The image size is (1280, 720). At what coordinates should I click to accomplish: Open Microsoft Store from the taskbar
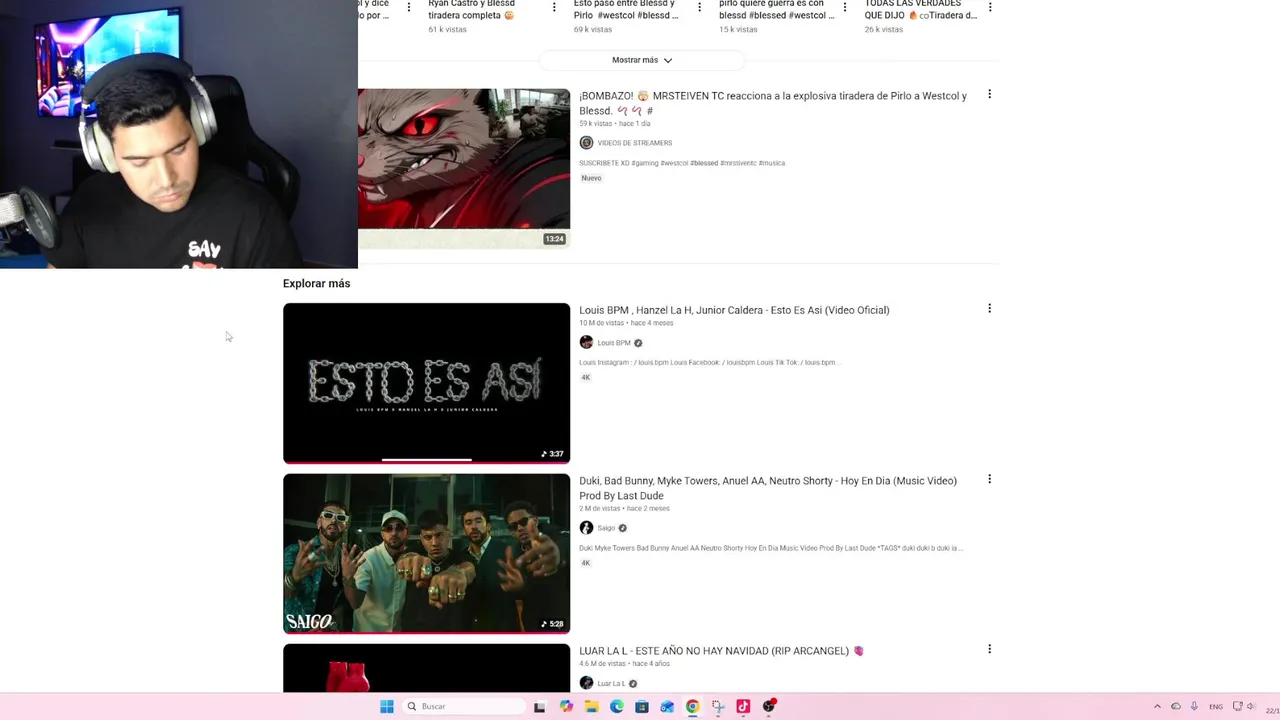[641, 707]
